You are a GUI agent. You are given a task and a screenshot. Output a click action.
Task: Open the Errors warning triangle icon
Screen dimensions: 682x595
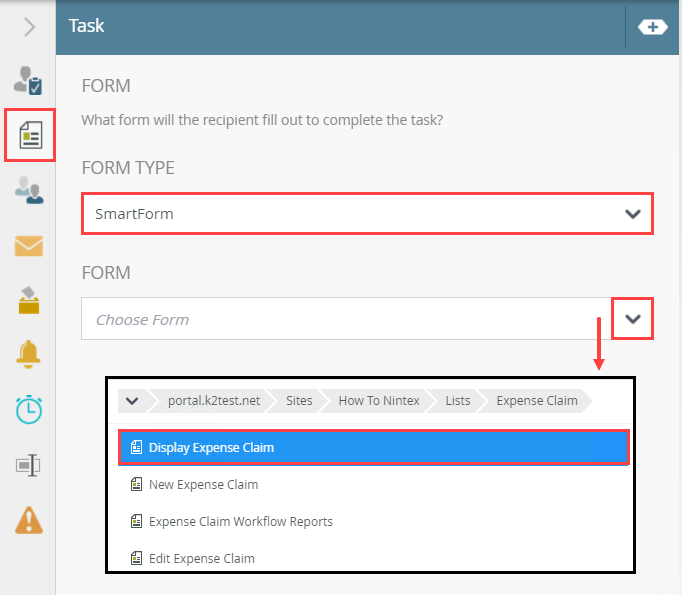(28, 519)
